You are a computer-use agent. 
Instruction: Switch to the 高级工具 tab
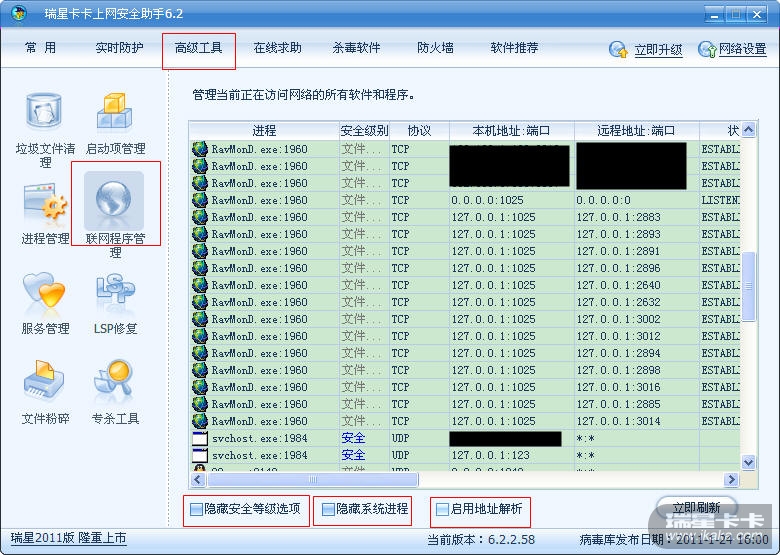point(198,48)
